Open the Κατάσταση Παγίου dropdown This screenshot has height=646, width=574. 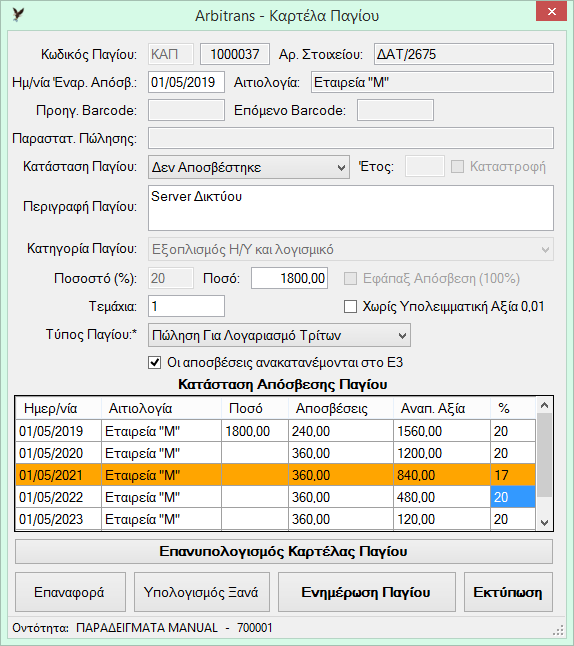(x=248, y=167)
